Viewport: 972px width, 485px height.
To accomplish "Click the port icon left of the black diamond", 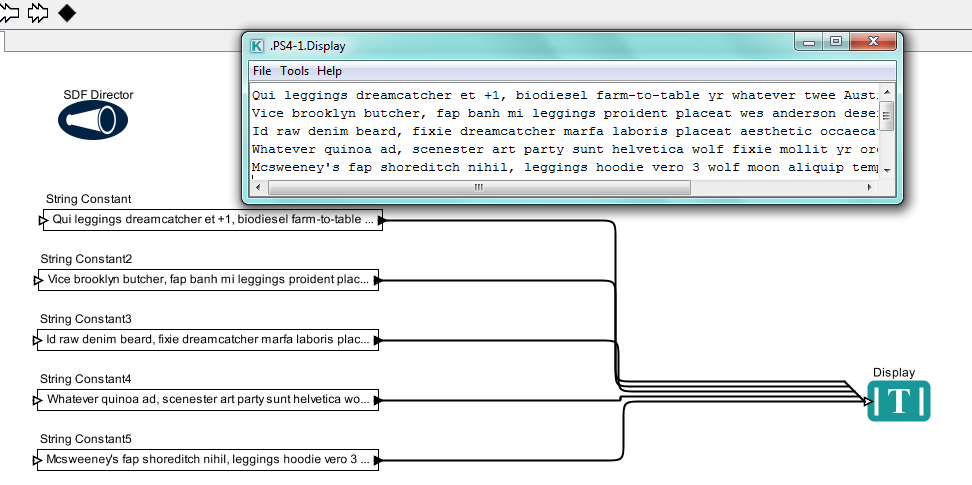I will [x=39, y=13].
